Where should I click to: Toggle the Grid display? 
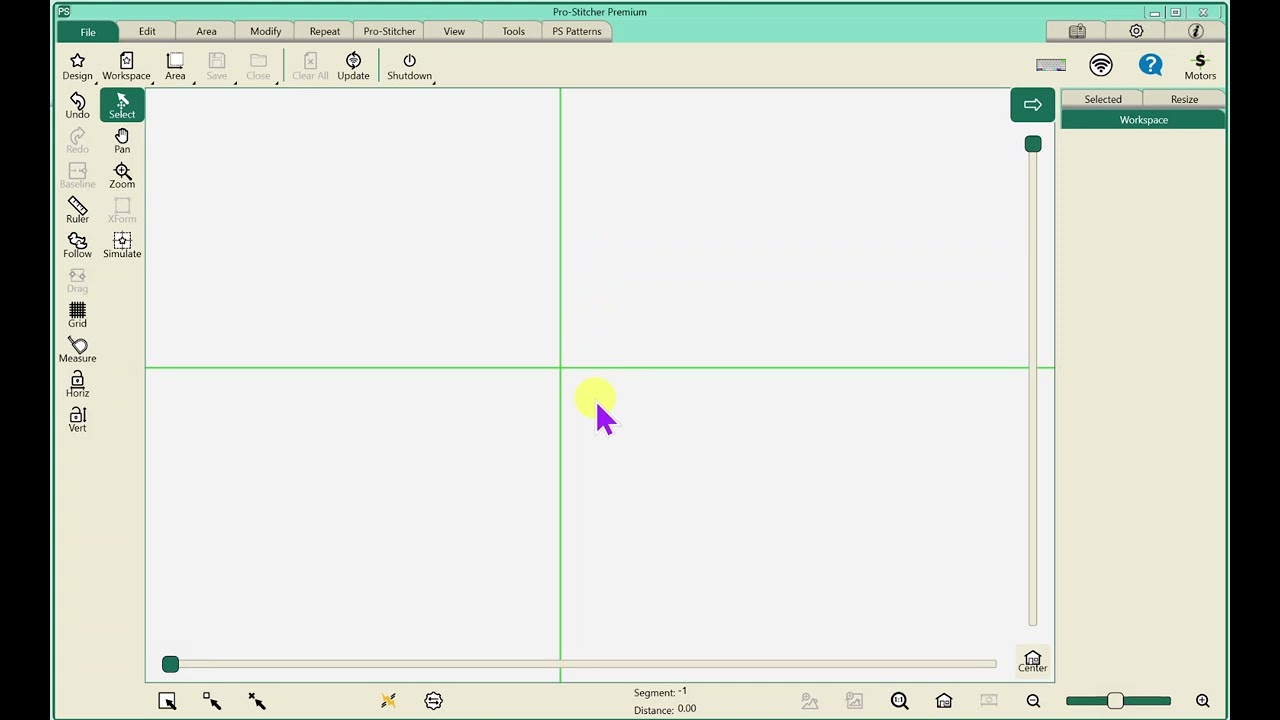[x=77, y=315]
